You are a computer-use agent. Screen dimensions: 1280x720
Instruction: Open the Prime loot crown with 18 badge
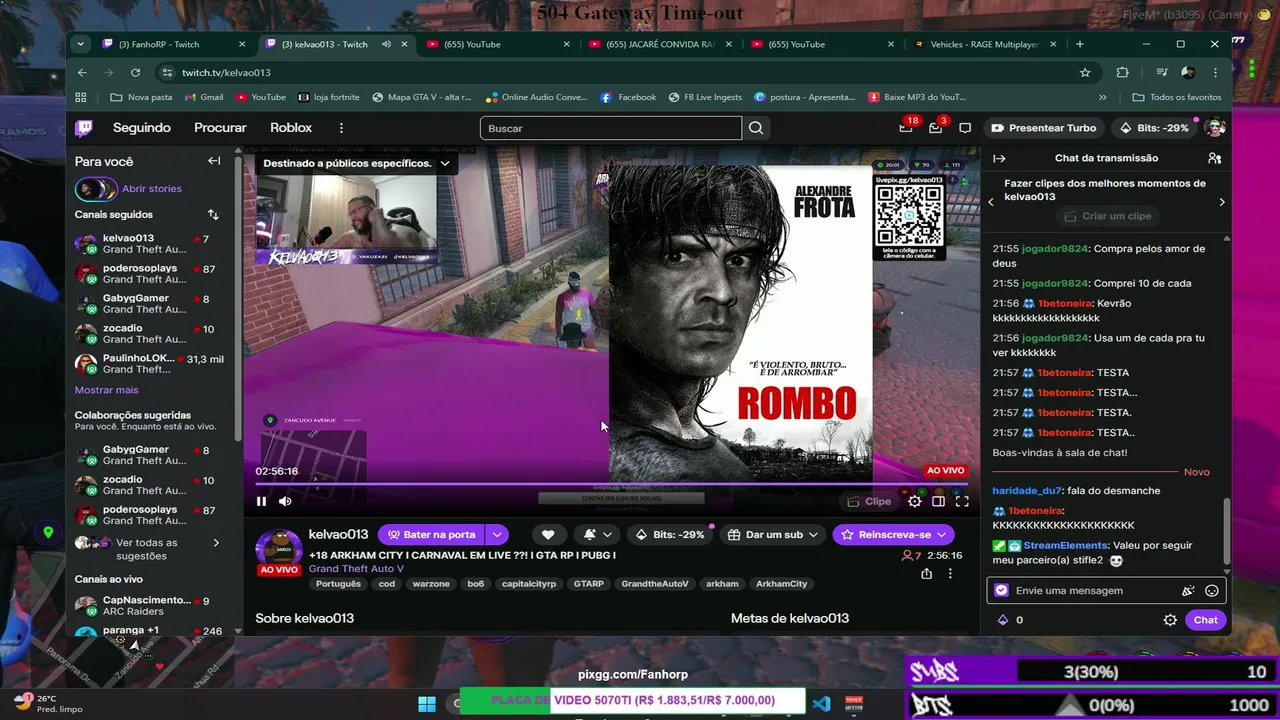(x=906, y=128)
